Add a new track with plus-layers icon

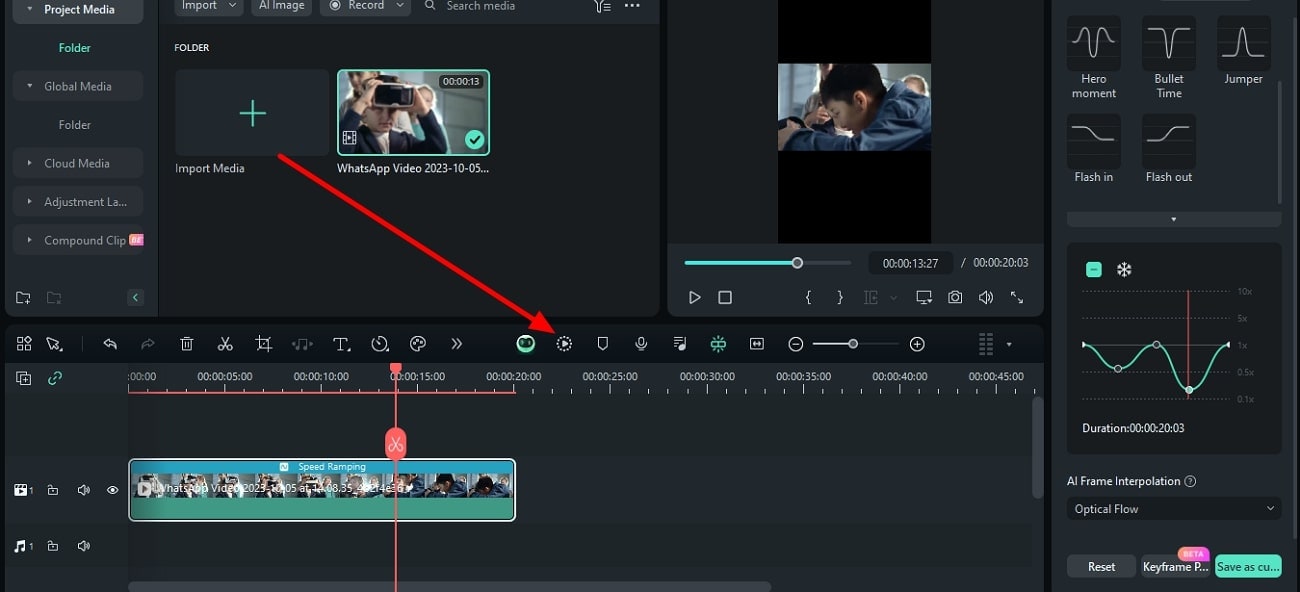click(x=24, y=378)
